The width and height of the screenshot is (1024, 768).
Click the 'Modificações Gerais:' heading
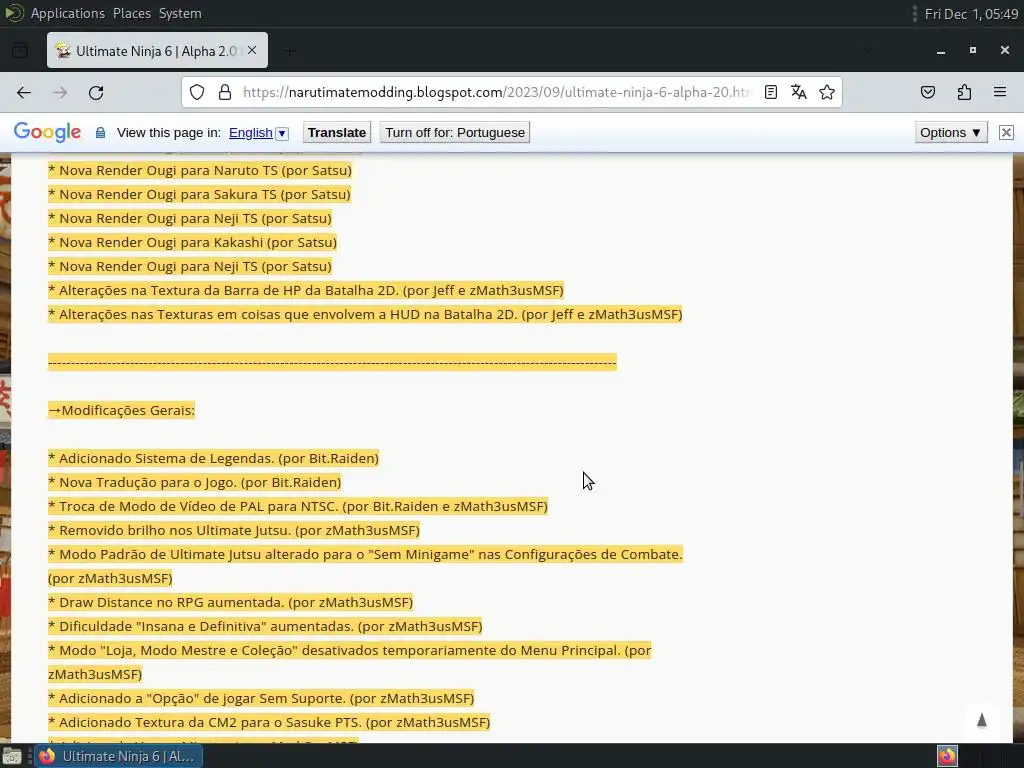tap(121, 410)
